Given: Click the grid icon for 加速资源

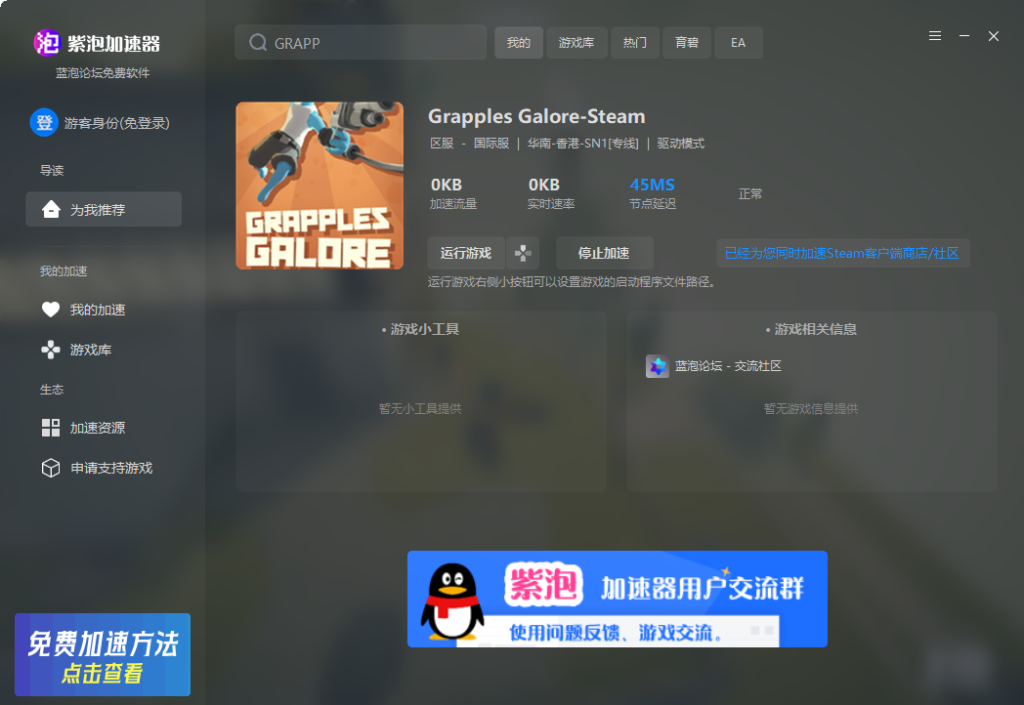Looking at the screenshot, I should click(50, 428).
